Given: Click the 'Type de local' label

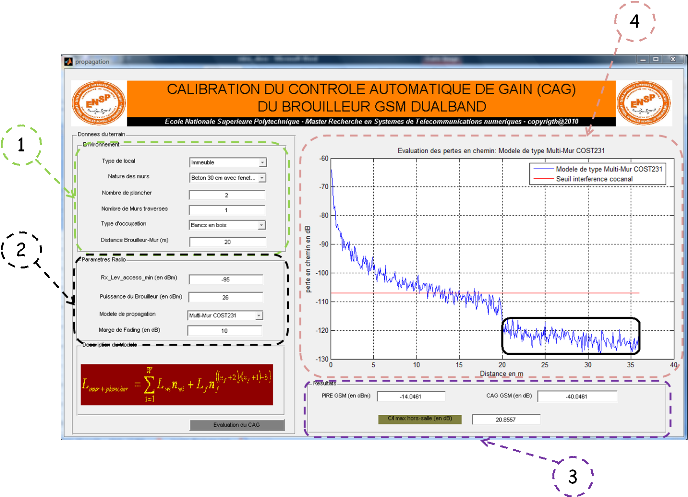Looking at the screenshot, I should pos(118,161).
